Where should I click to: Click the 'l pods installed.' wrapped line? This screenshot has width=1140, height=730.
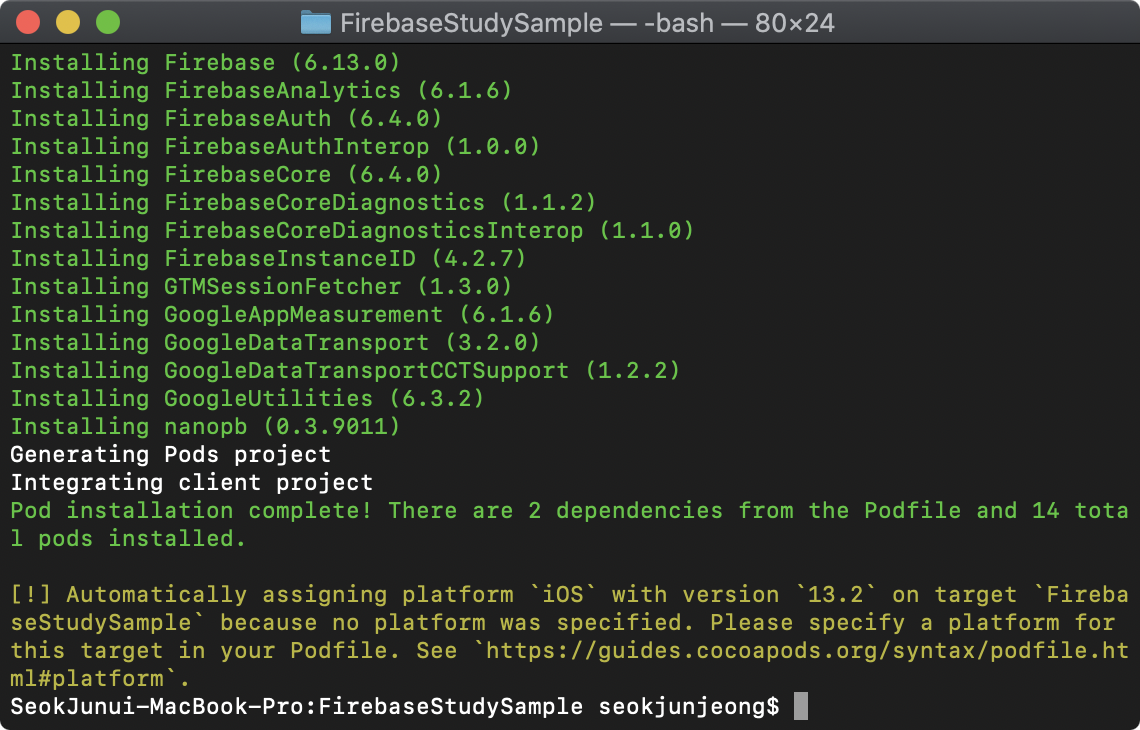[x=129, y=539]
